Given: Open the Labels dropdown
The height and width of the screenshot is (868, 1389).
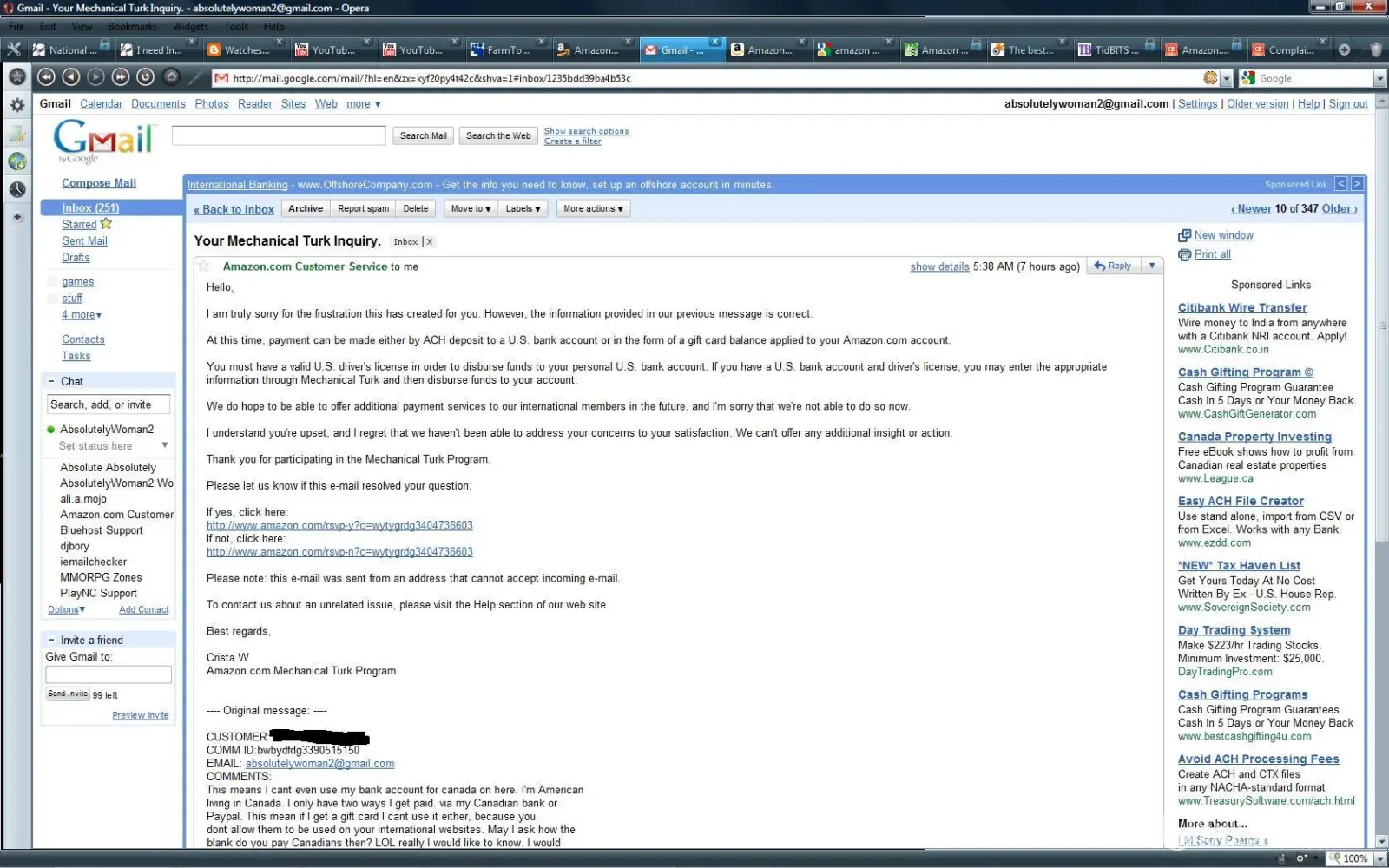Looking at the screenshot, I should (523, 208).
